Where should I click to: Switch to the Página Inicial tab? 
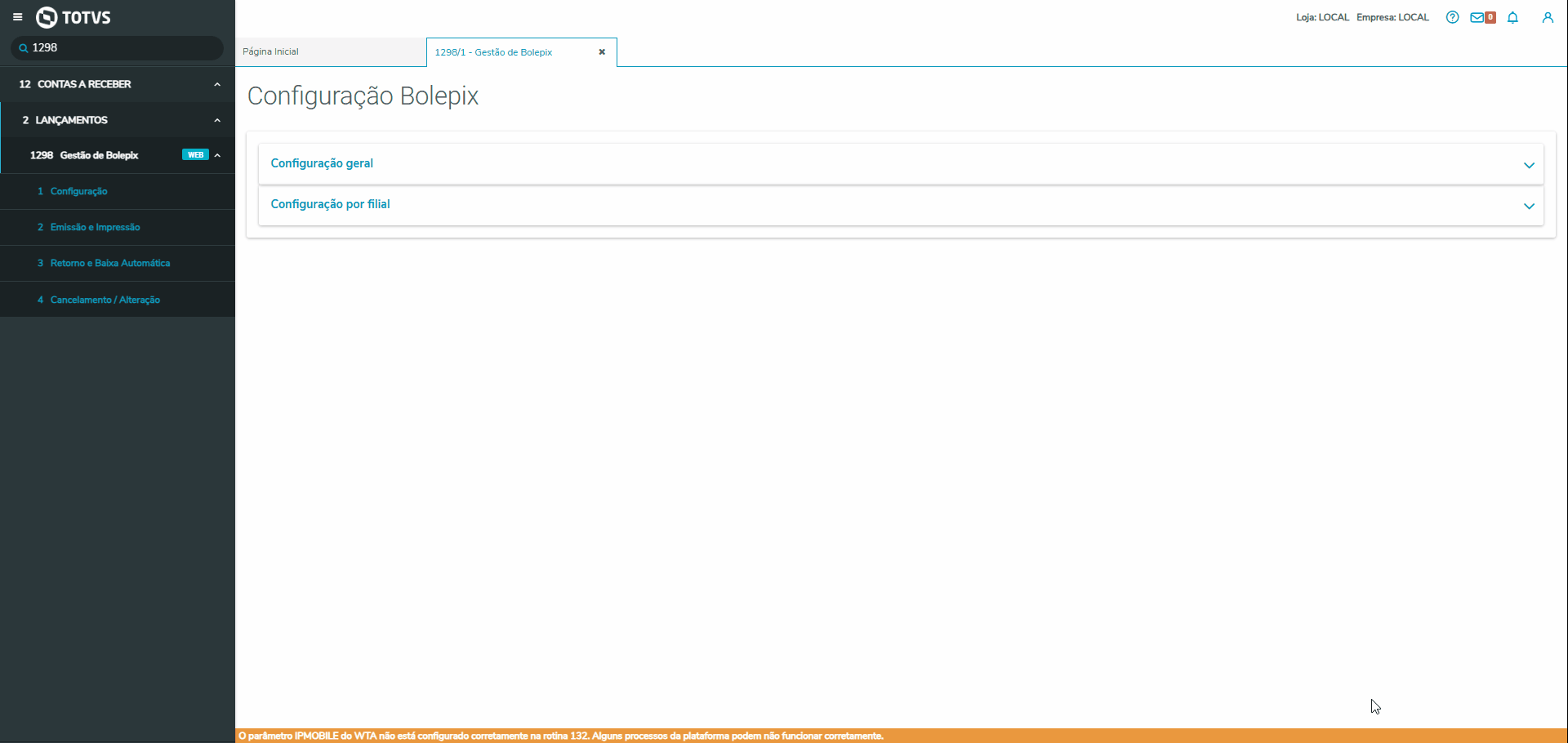(331, 51)
